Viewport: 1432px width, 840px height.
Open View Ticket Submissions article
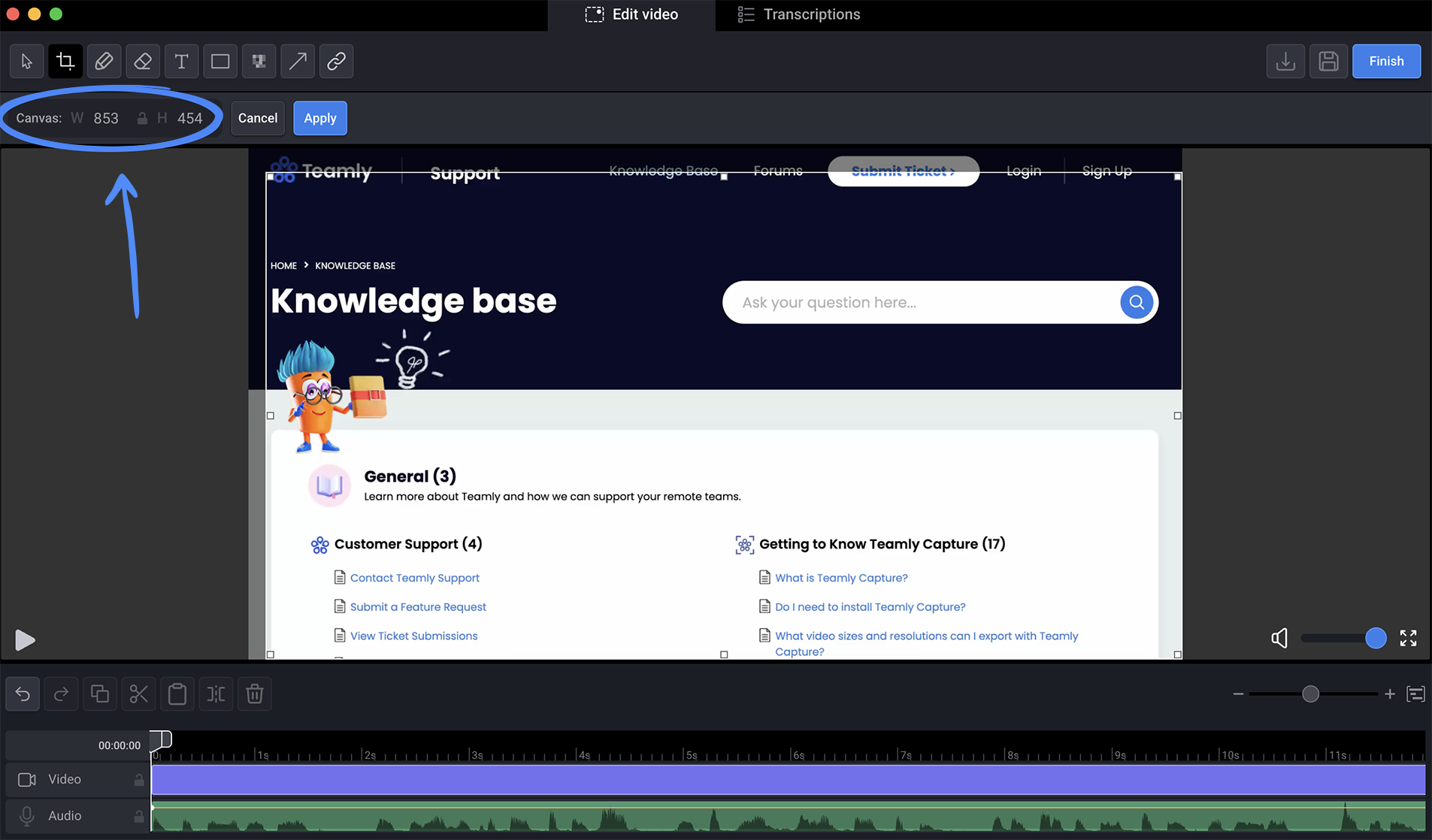pyautogui.click(x=413, y=636)
